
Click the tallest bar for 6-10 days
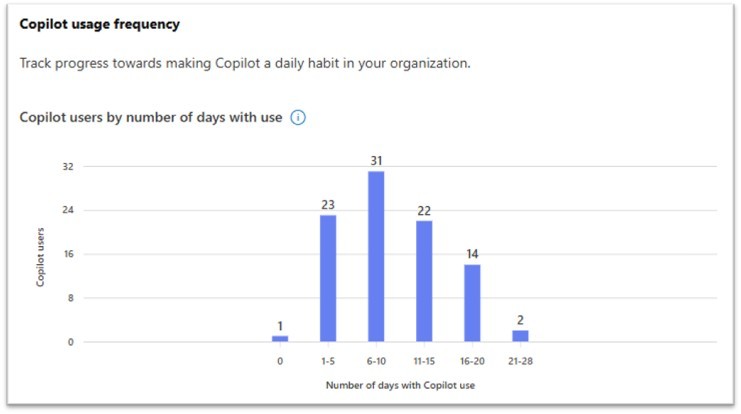[376, 256]
